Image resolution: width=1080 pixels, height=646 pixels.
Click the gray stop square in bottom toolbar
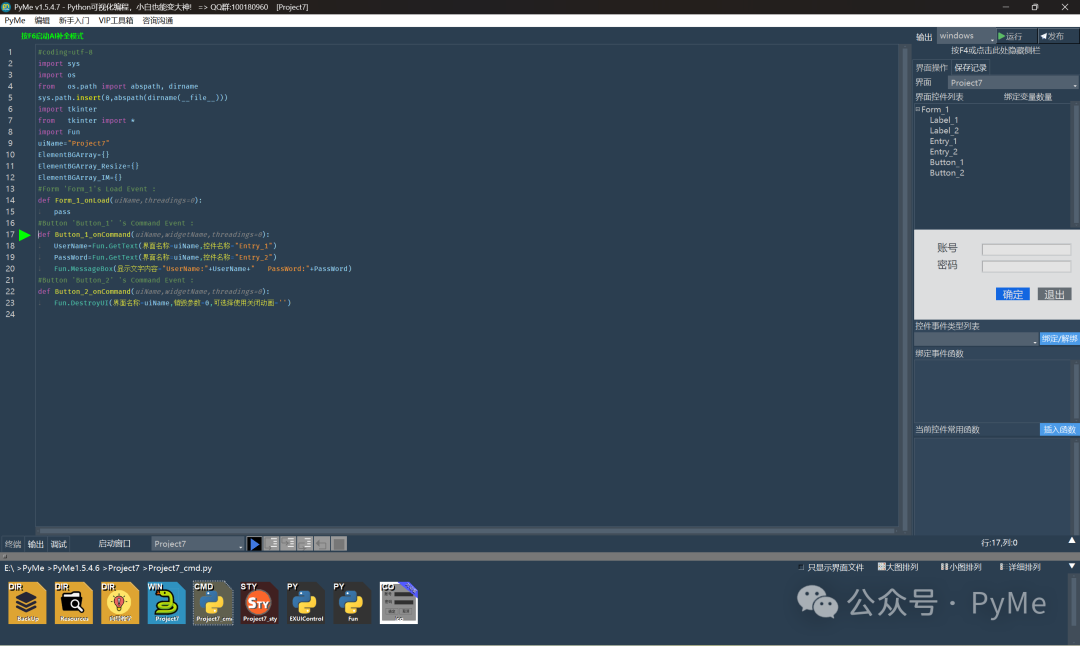[x=339, y=544]
